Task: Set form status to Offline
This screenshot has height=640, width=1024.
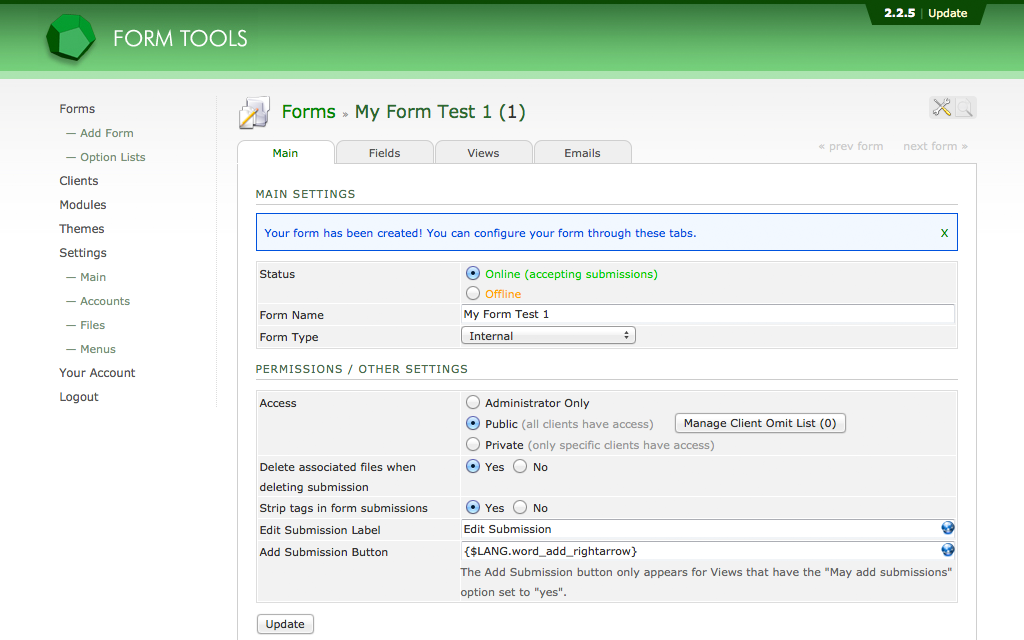Action: click(473, 294)
